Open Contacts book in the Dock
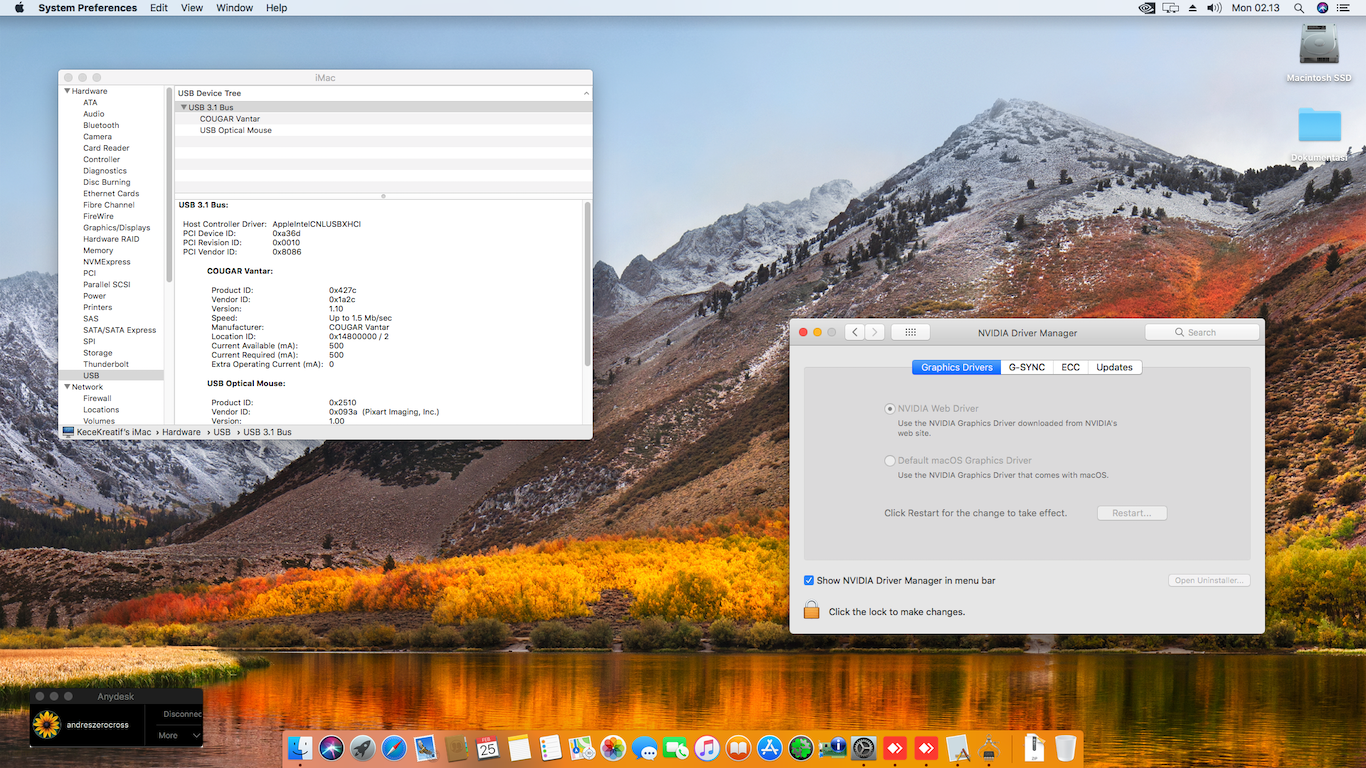 click(x=456, y=747)
